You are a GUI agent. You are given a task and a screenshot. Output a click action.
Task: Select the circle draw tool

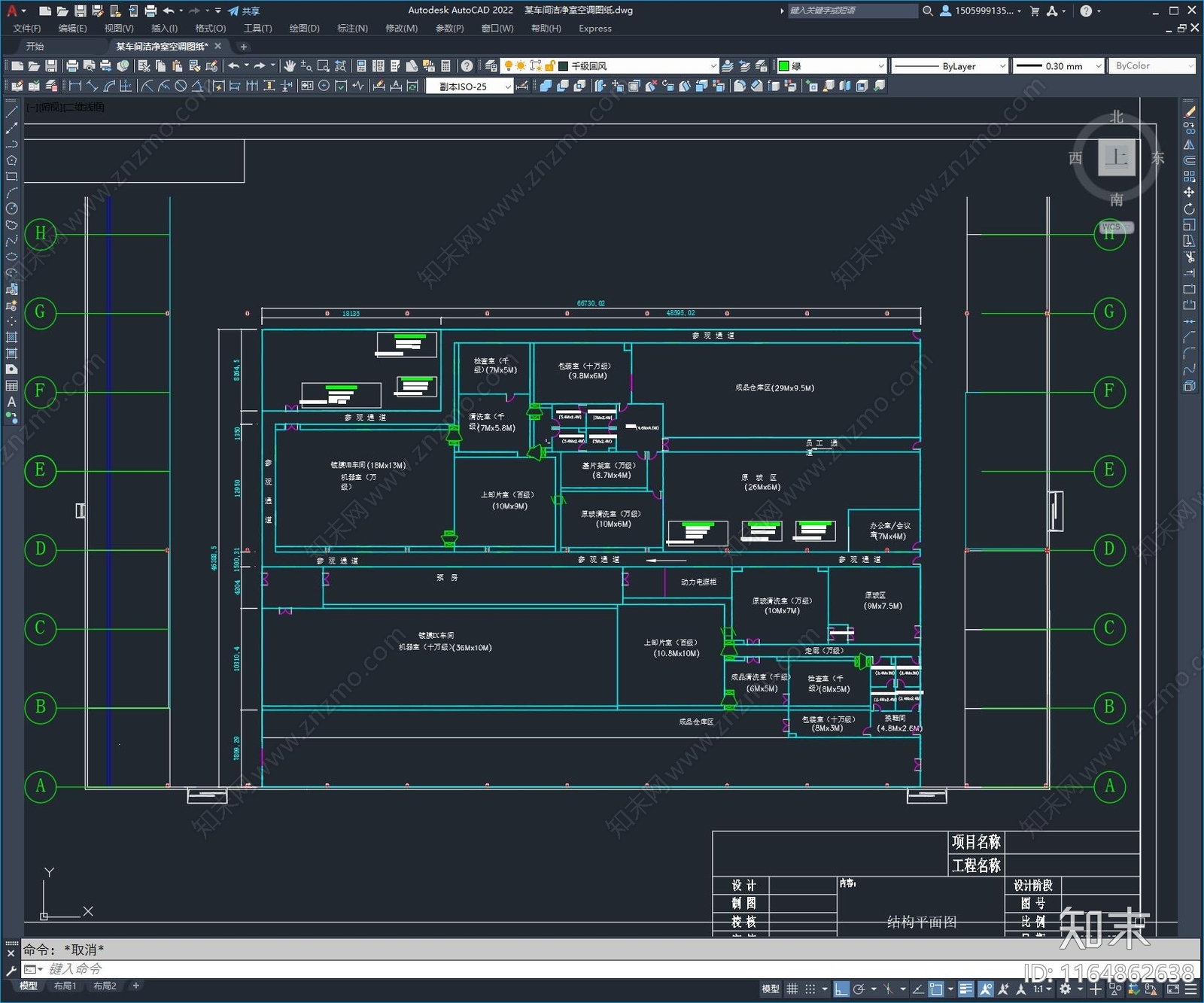(x=11, y=208)
